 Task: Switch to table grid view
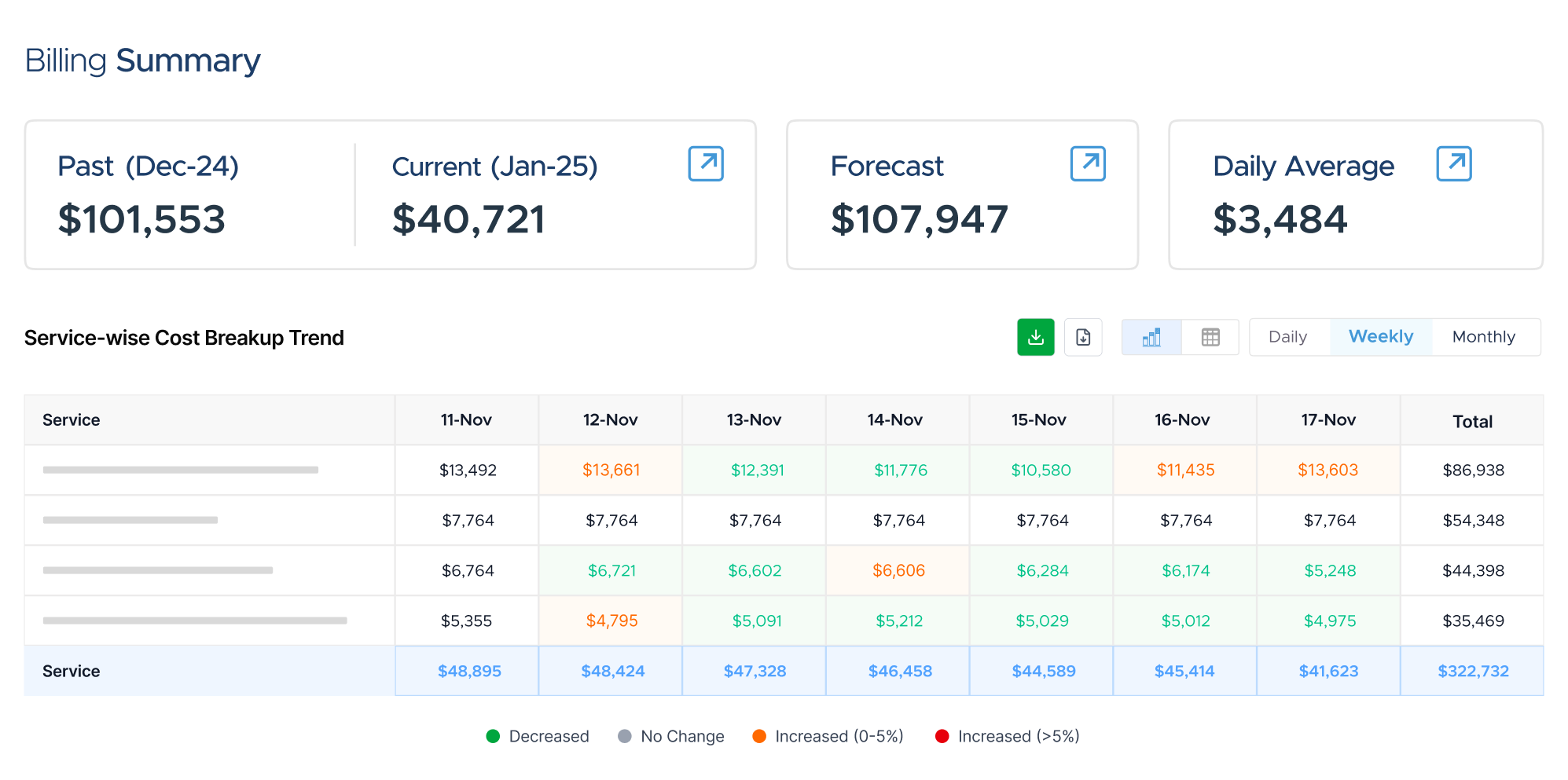click(x=1210, y=337)
